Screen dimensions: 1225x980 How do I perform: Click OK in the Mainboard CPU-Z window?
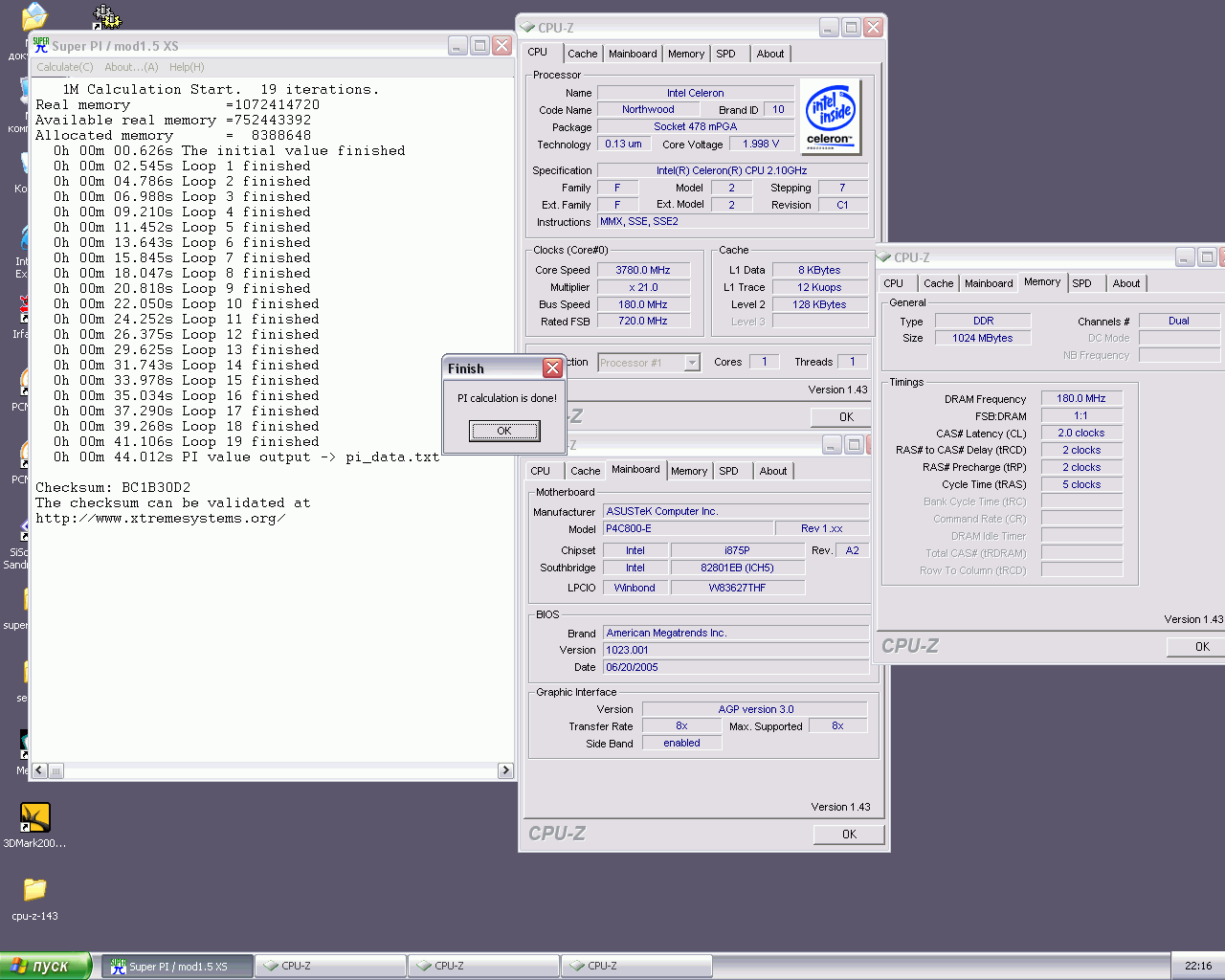(849, 835)
